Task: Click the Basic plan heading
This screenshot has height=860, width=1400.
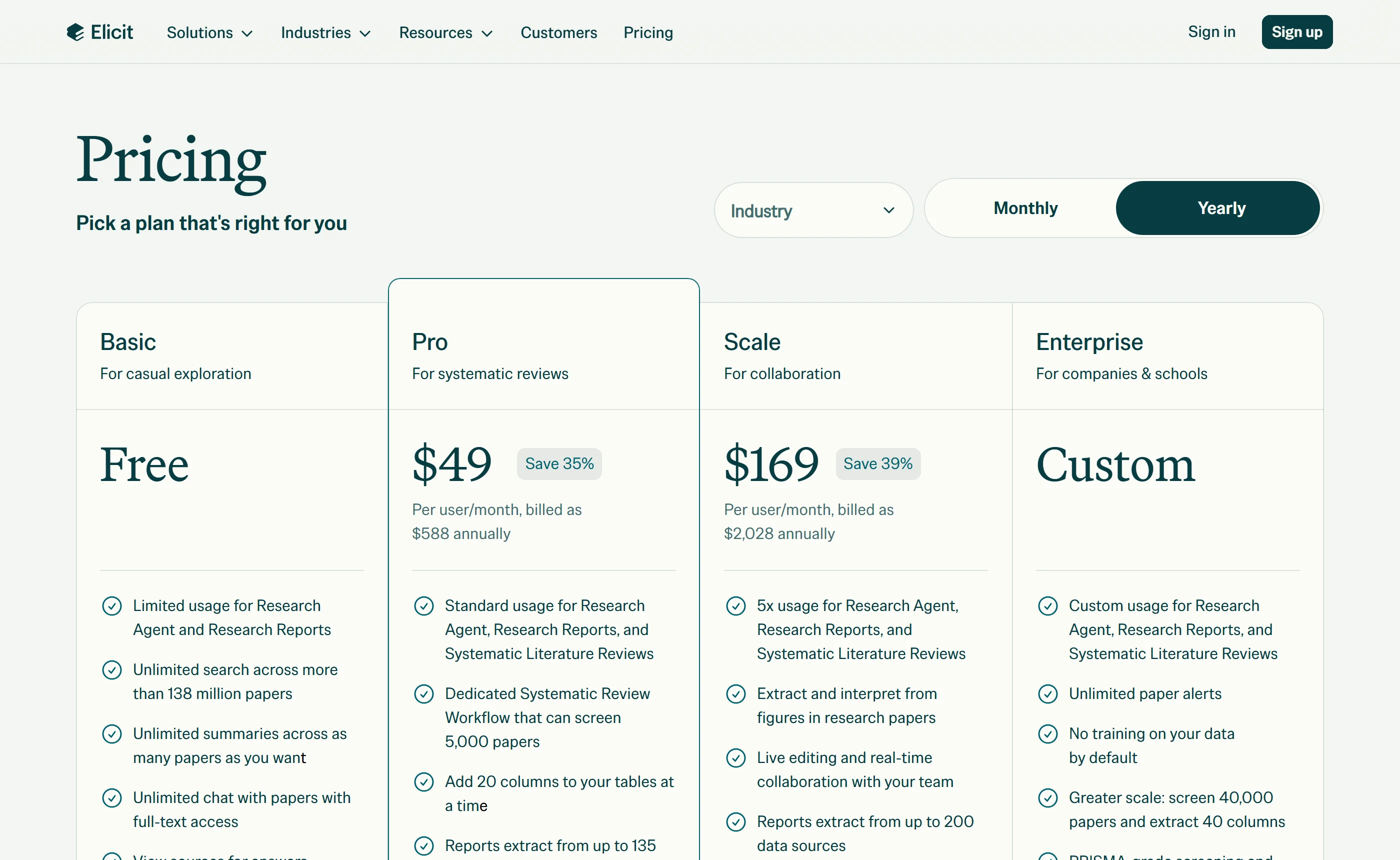Action: click(x=128, y=342)
